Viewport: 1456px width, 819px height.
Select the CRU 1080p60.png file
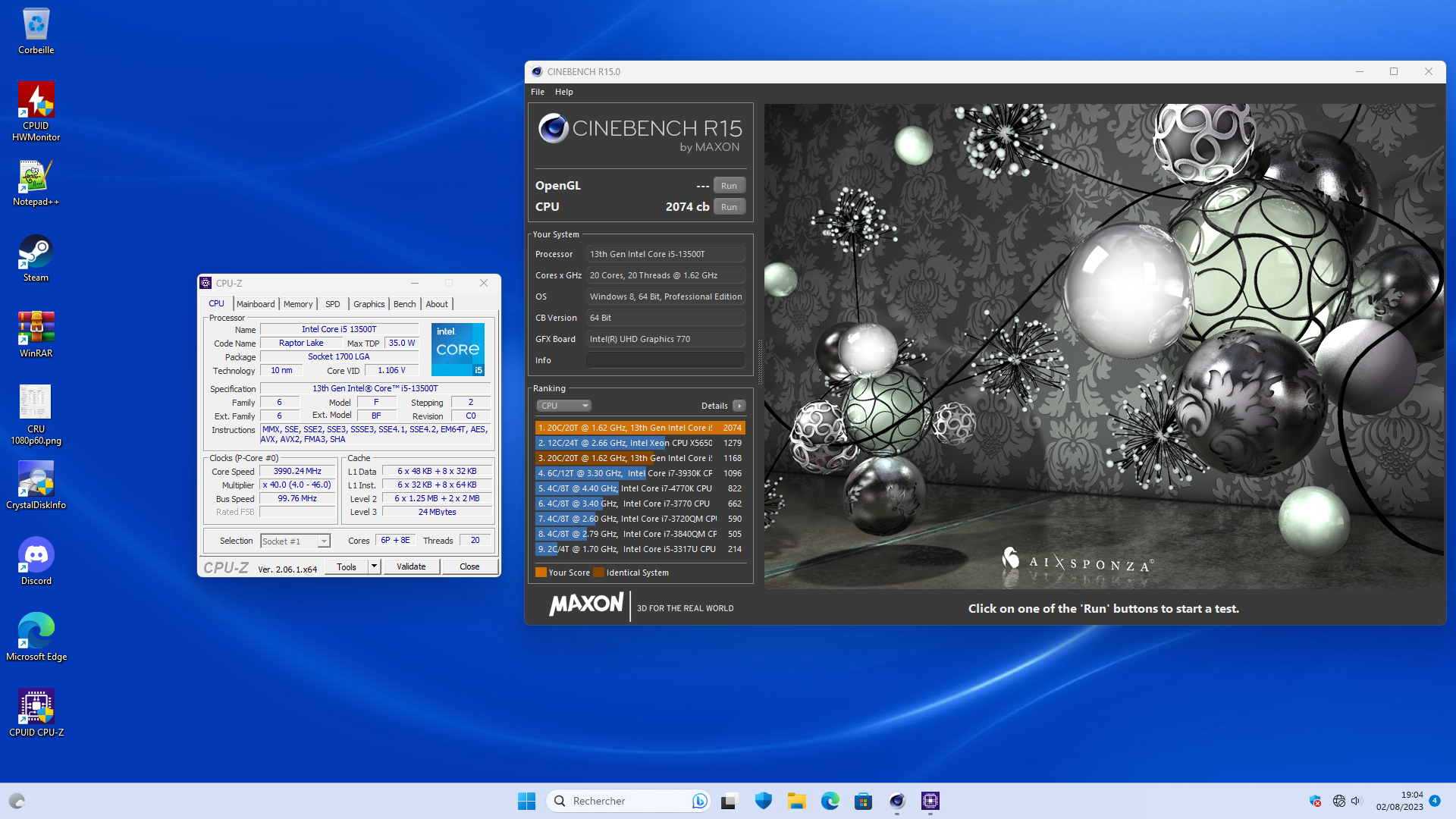pyautogui.click(x=36, y=415)
